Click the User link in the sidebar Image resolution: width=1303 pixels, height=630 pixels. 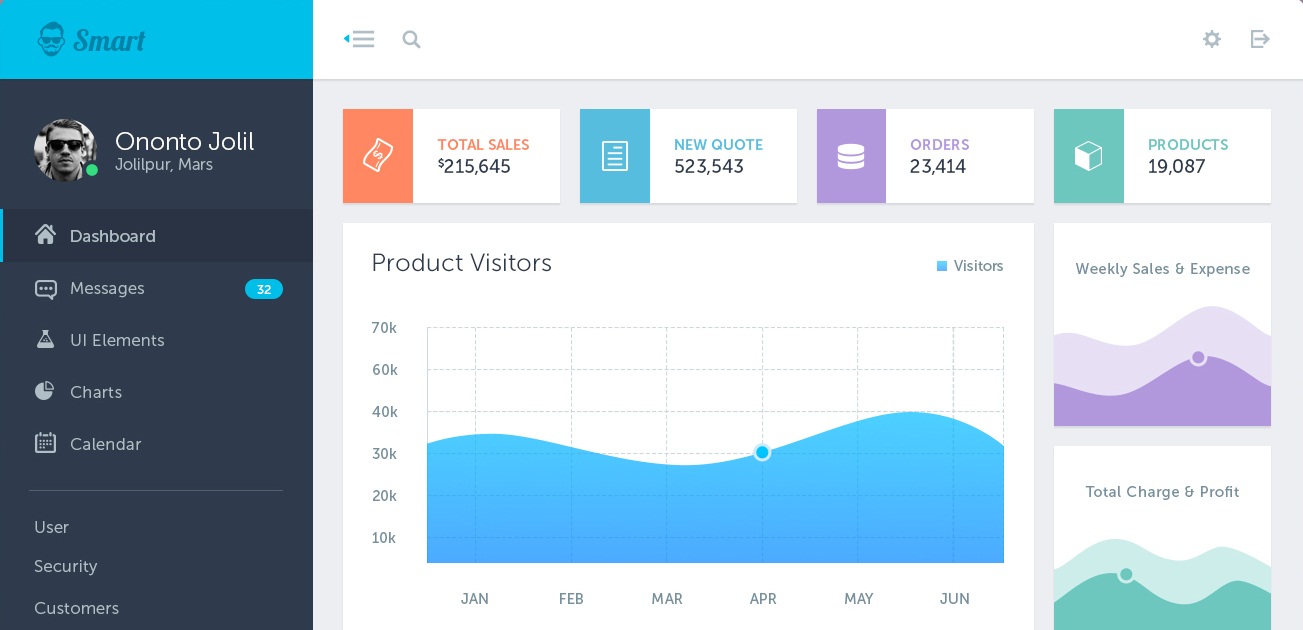coord(52,527)
